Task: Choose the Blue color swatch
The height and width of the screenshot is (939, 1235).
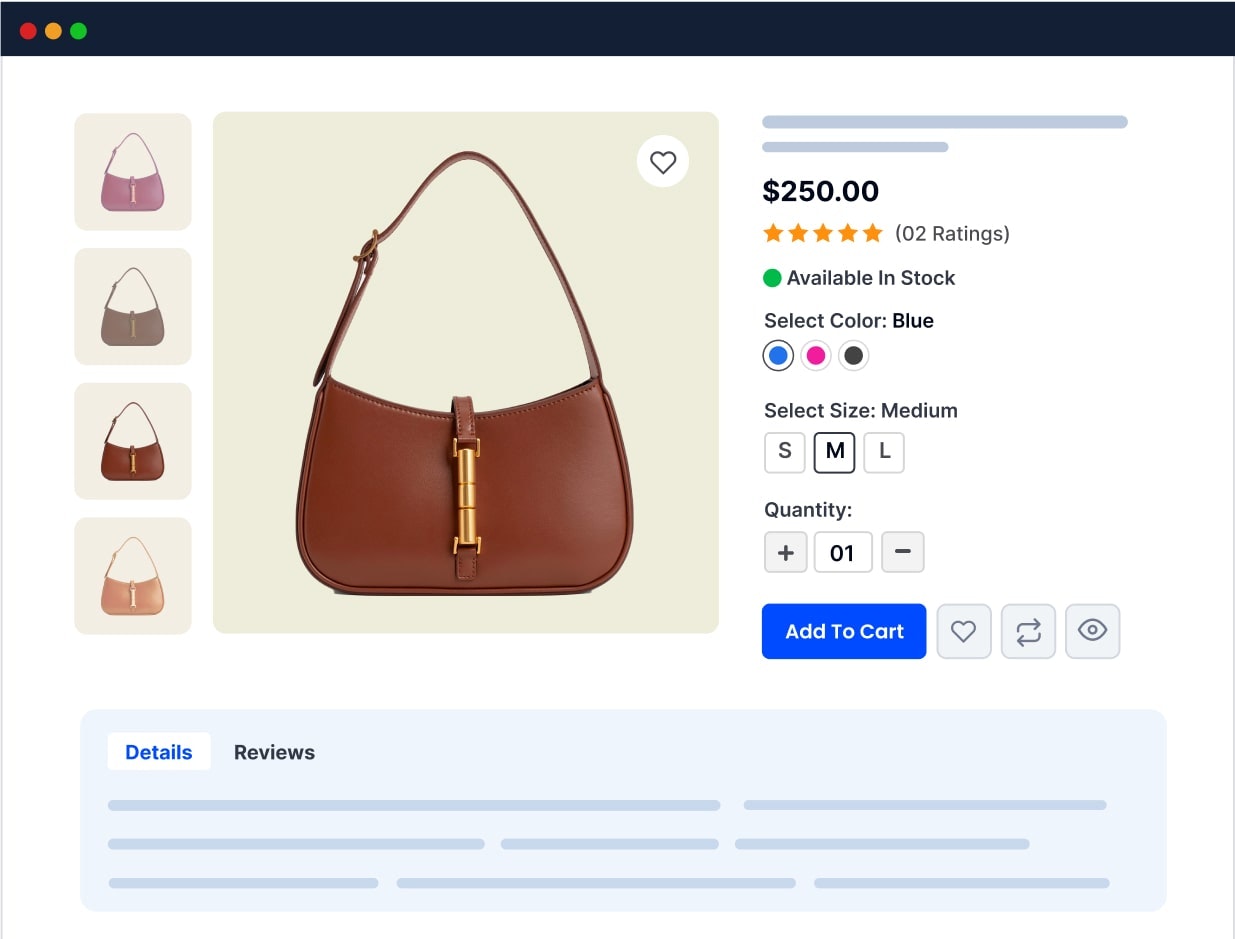Action: point(778,355)
